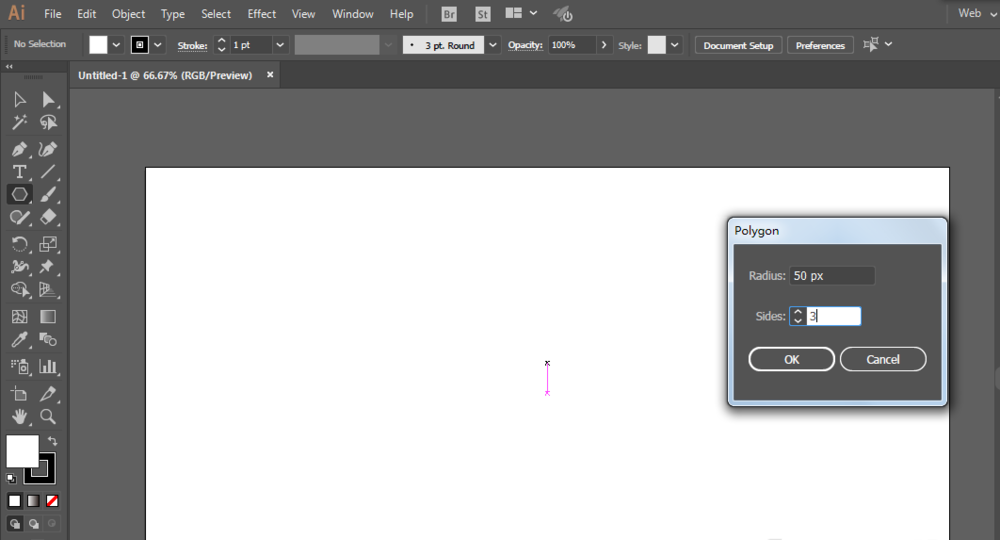Reset to default fill and stroke
The image size is (1000, 540).
point(12,478)
